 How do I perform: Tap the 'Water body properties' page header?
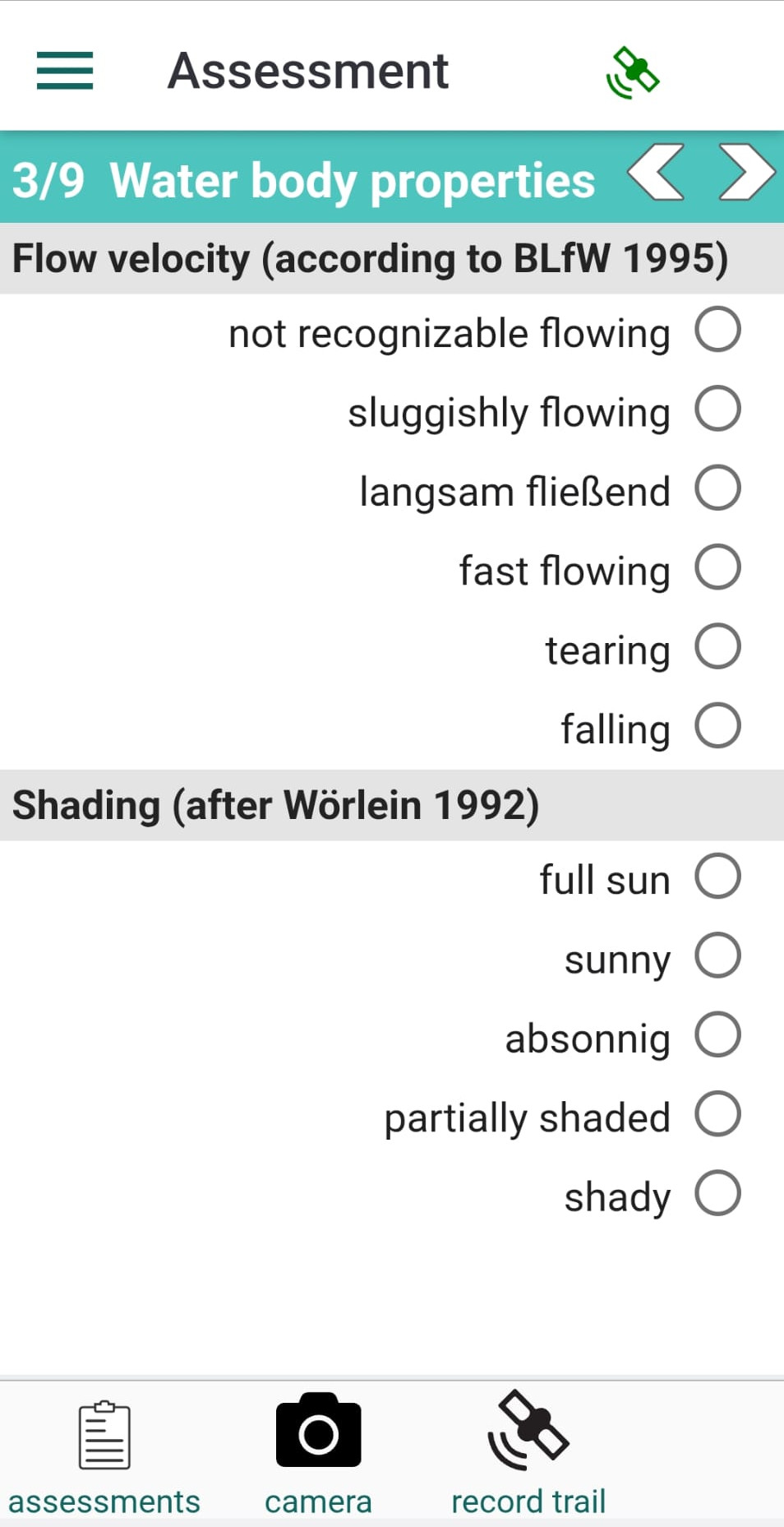[352, 180]
